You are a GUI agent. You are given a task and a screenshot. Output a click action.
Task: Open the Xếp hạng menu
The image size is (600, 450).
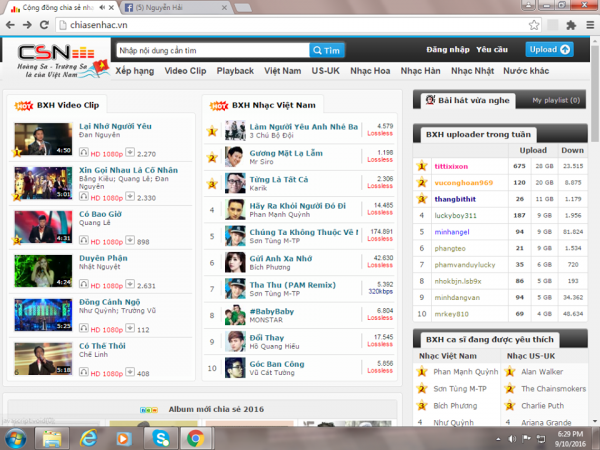[134, 72]
